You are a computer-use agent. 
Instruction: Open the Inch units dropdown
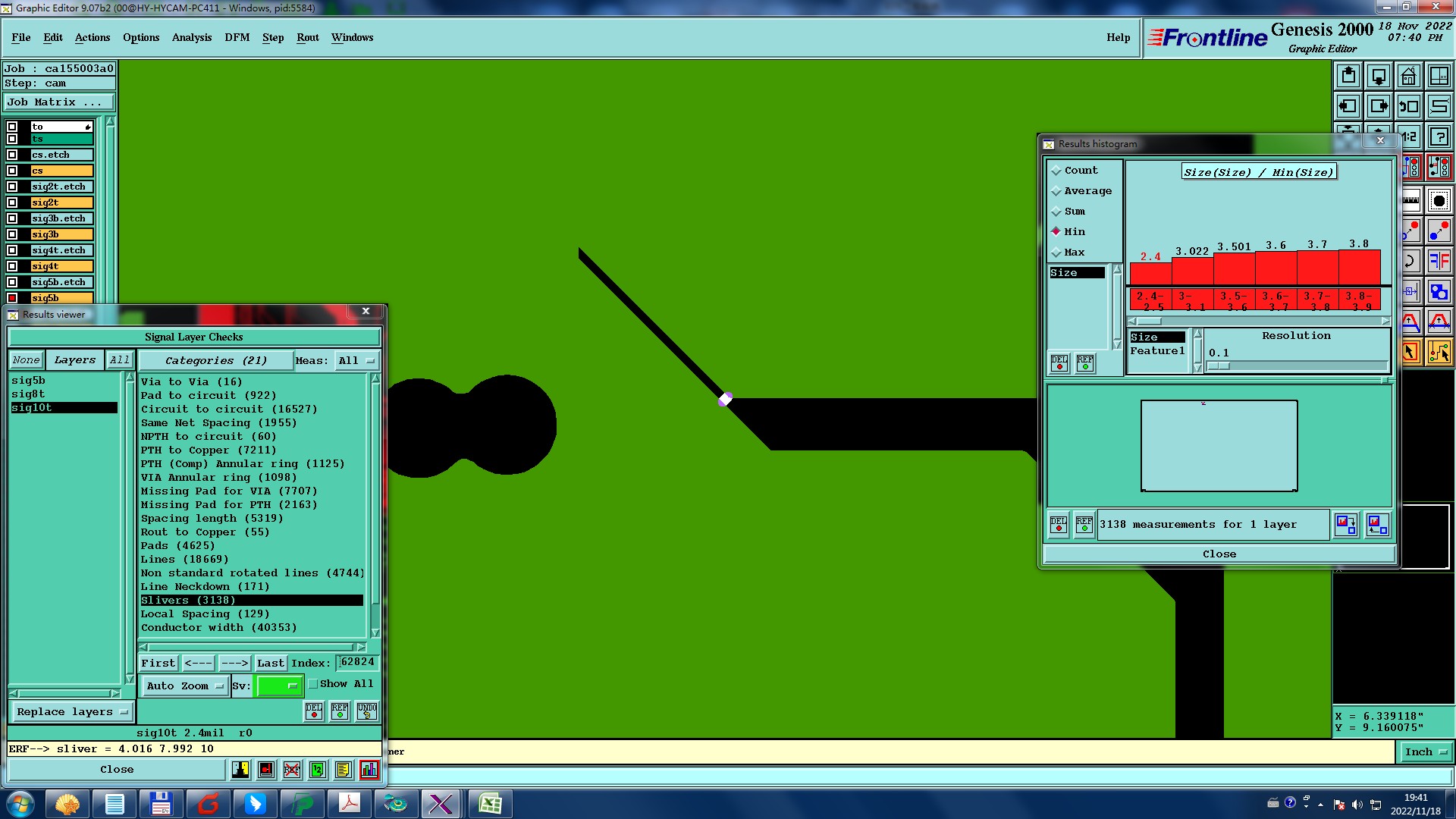click(1425, 752)
